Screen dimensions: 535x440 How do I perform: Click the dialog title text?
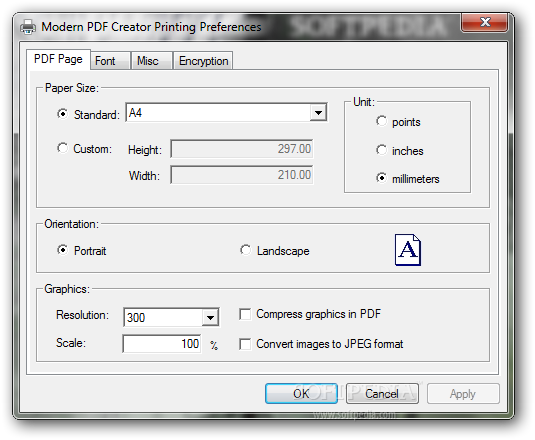(151, 27)
